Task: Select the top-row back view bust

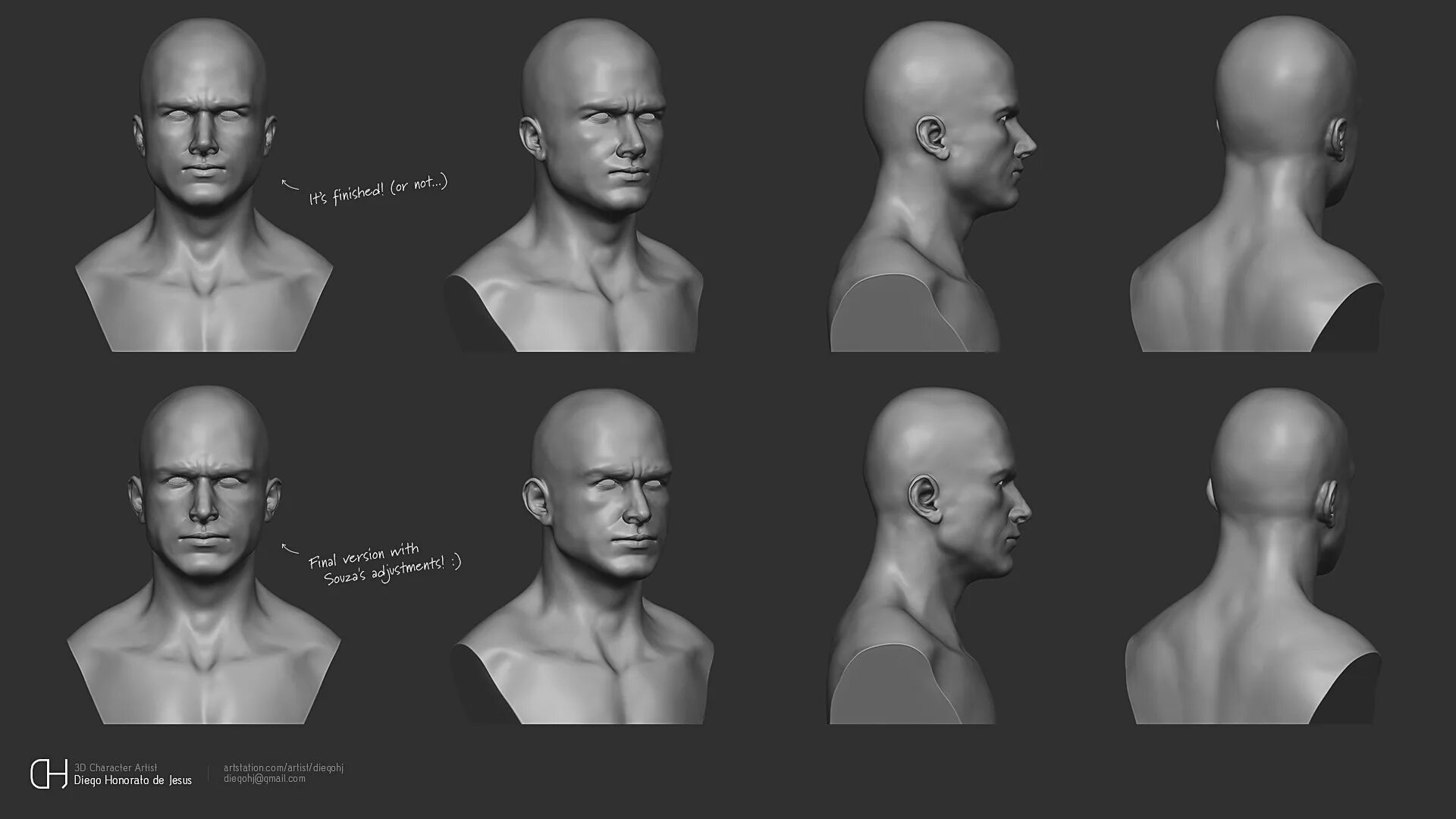Action: tap(1259, 190)
